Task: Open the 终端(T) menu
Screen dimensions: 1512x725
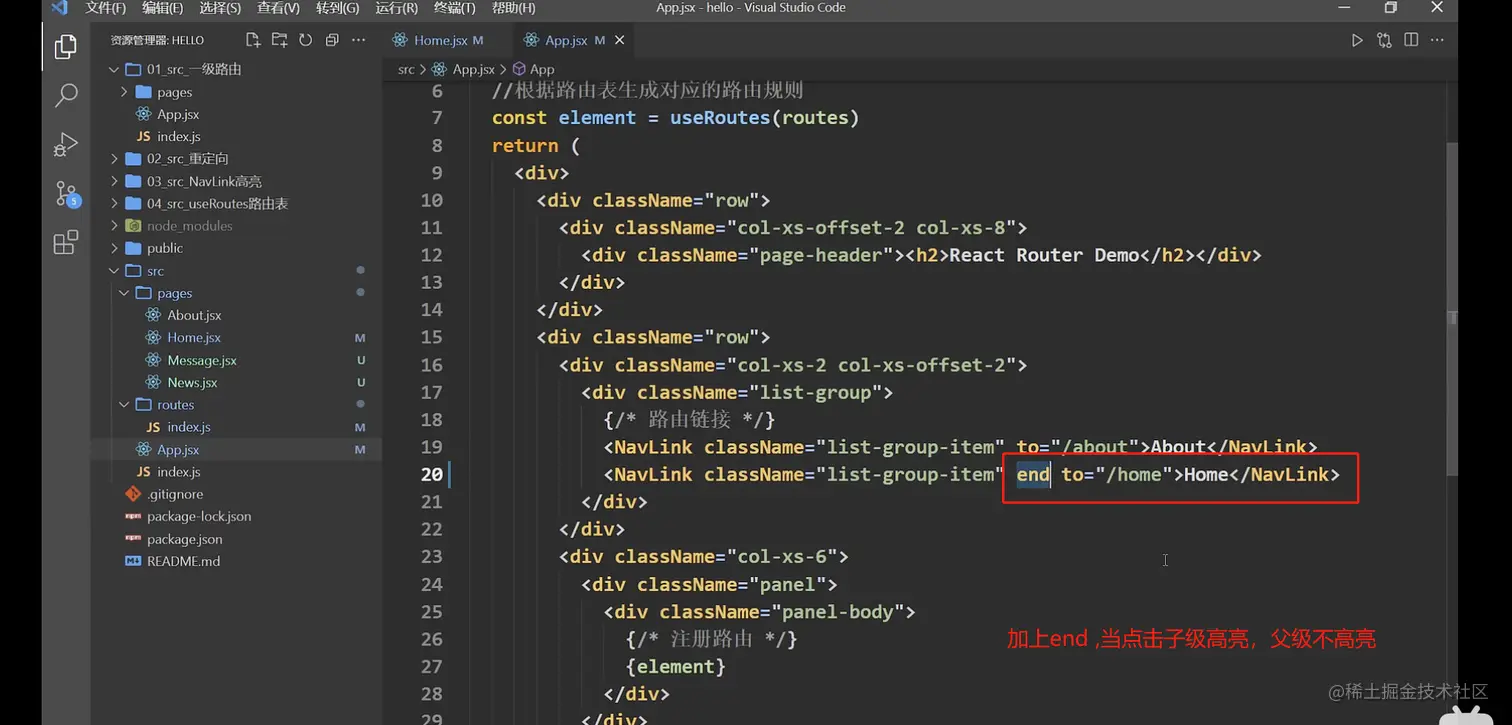Action: pyautogui.click(x=455, y=8)
